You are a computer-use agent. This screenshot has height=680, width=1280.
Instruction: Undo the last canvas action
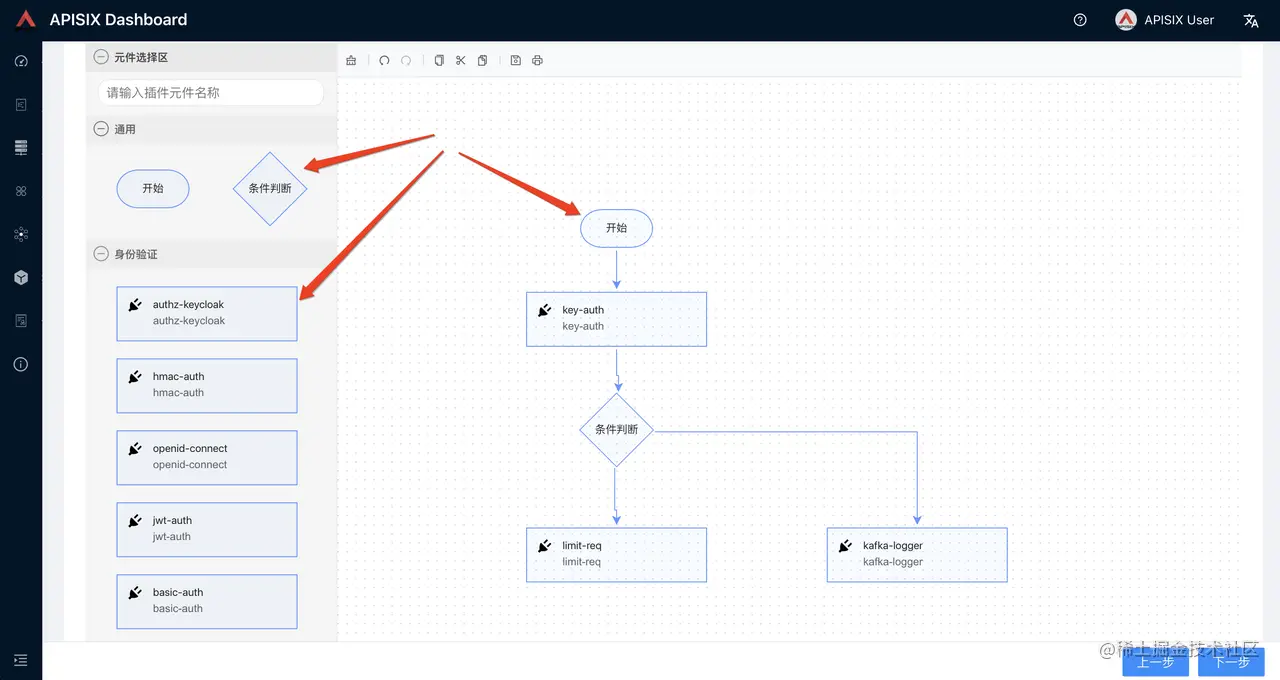tap(384, 61)
